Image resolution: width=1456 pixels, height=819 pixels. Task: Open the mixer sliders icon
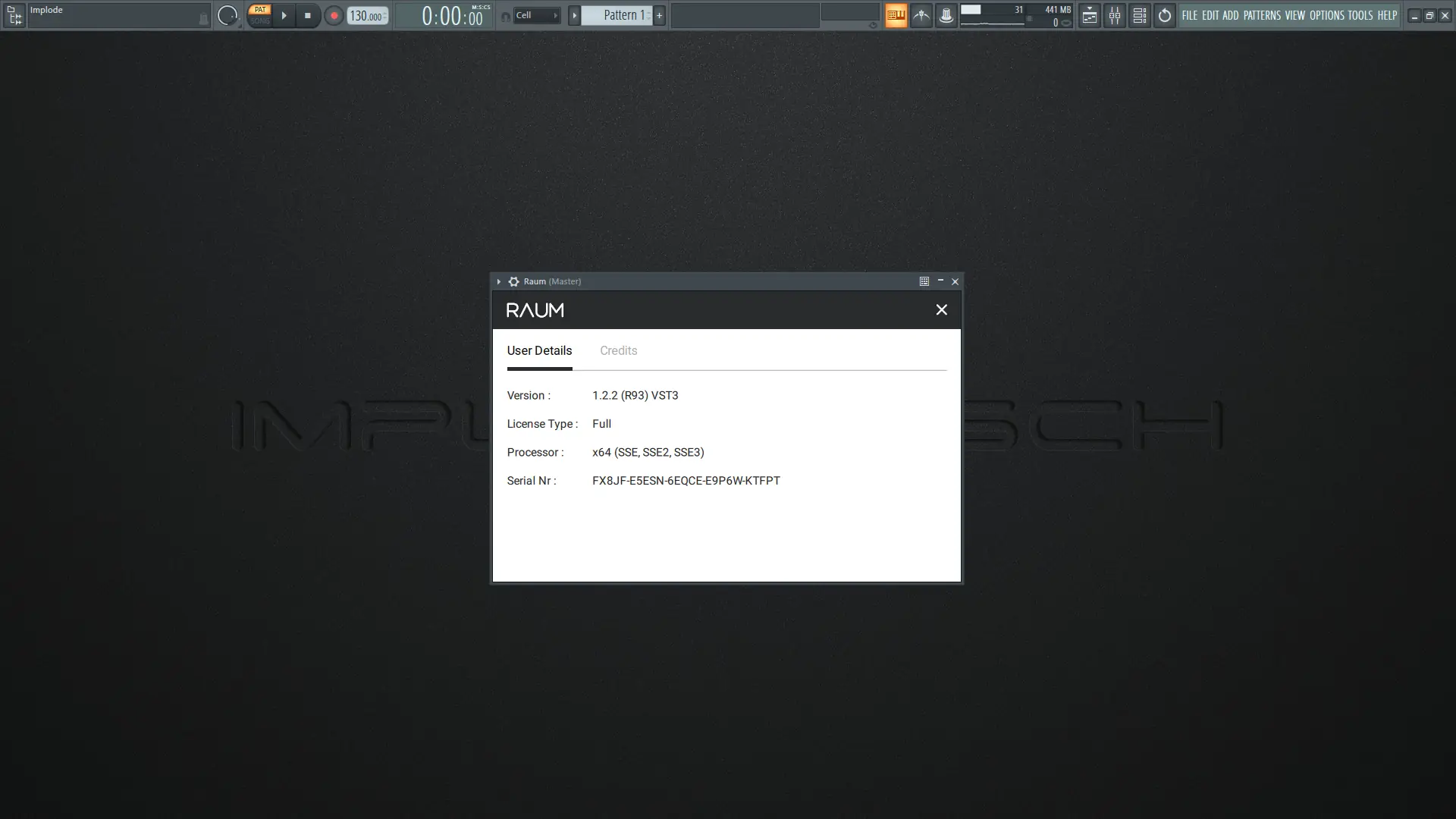[x=1114, y=15]
